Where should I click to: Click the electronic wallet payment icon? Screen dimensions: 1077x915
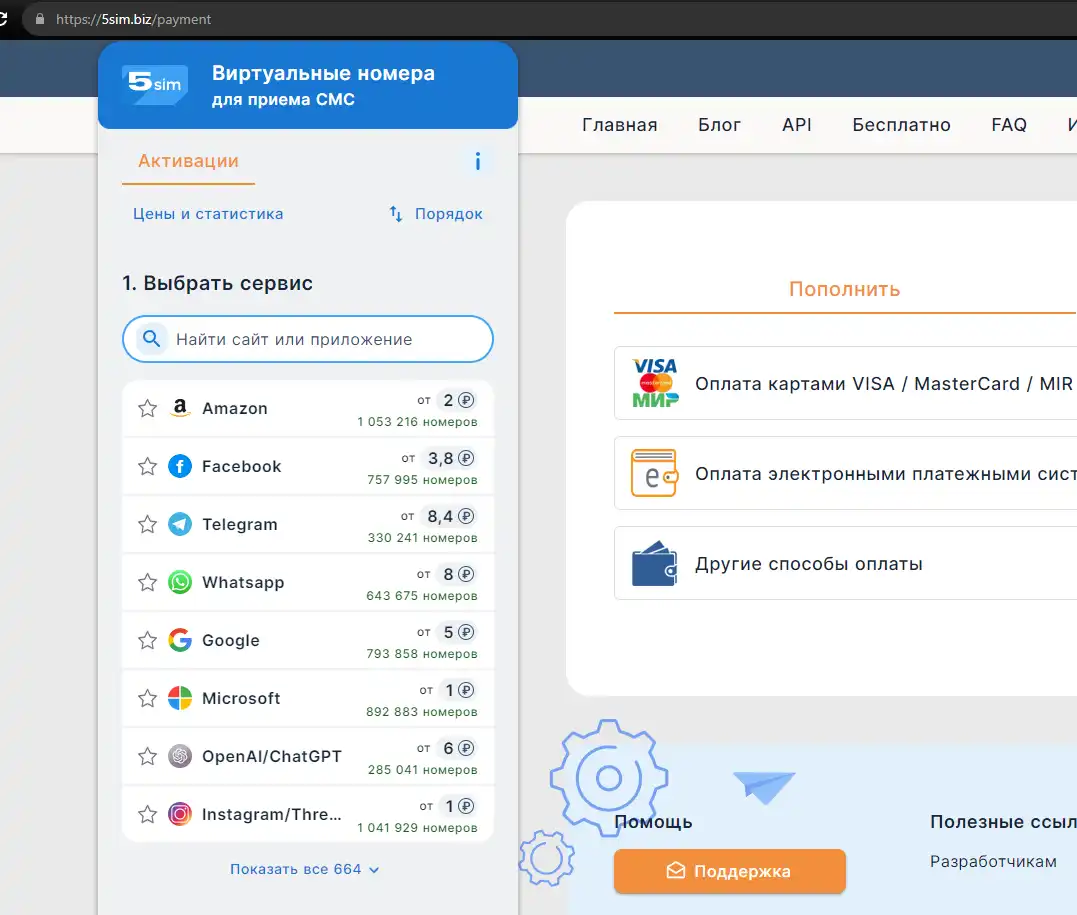(654, 473)
